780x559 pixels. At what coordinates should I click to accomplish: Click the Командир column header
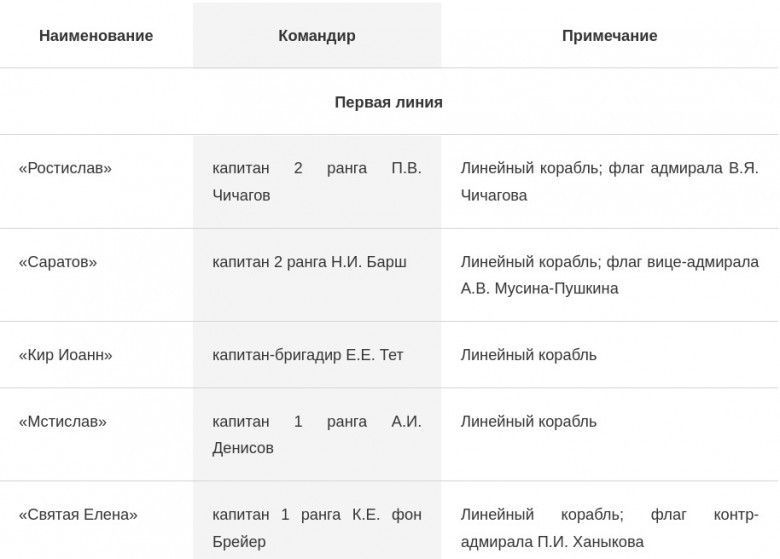pos(317,36)
